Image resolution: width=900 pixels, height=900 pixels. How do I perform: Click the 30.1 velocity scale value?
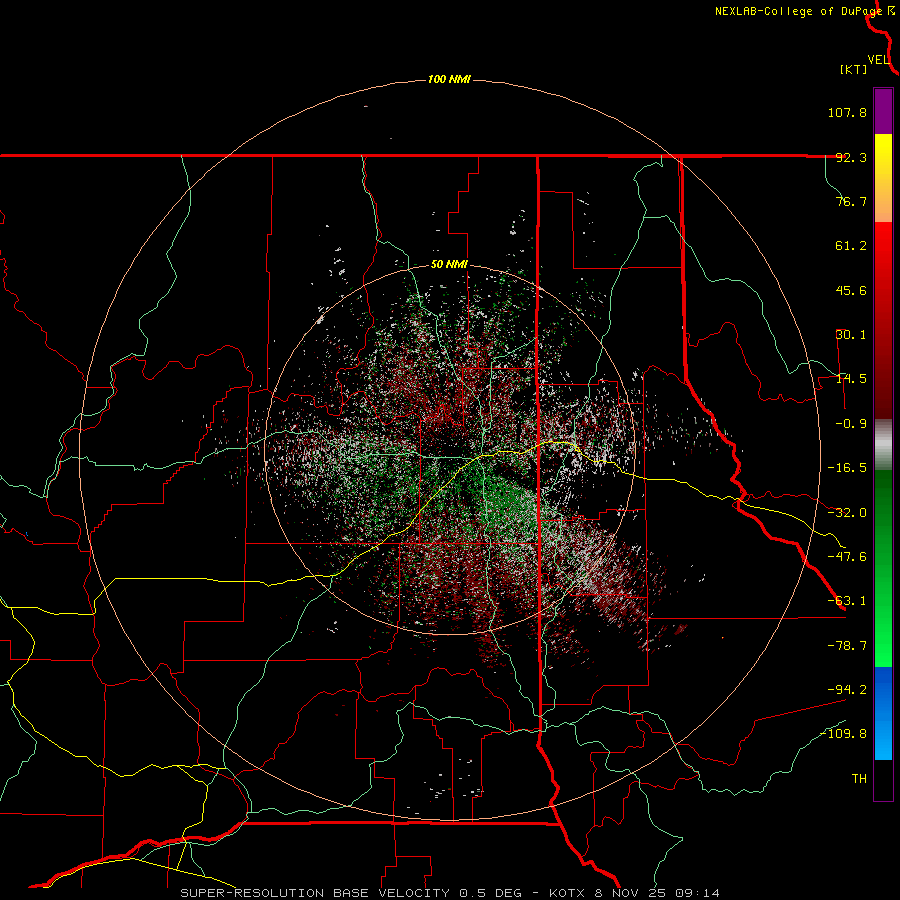[851, 335]
